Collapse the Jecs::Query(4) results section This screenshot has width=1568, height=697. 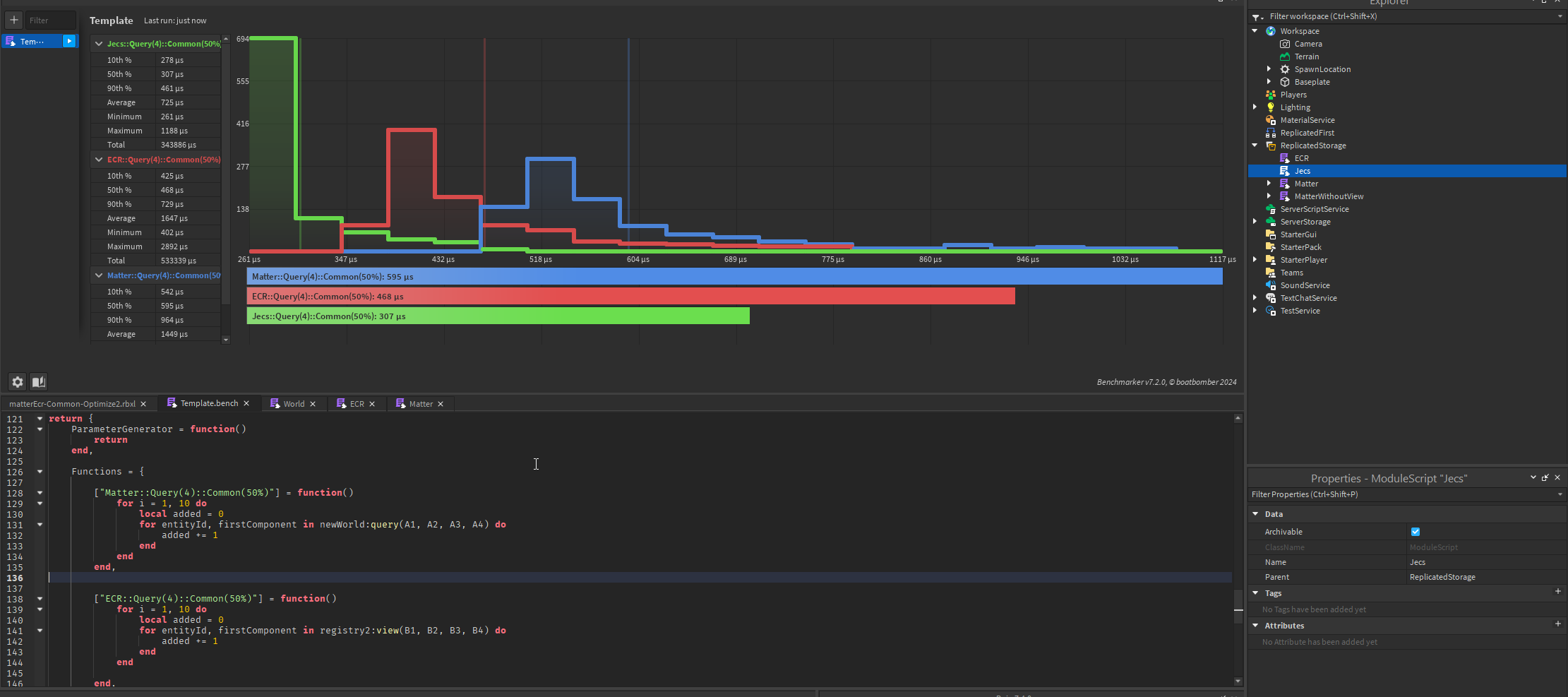coord(99,44)
